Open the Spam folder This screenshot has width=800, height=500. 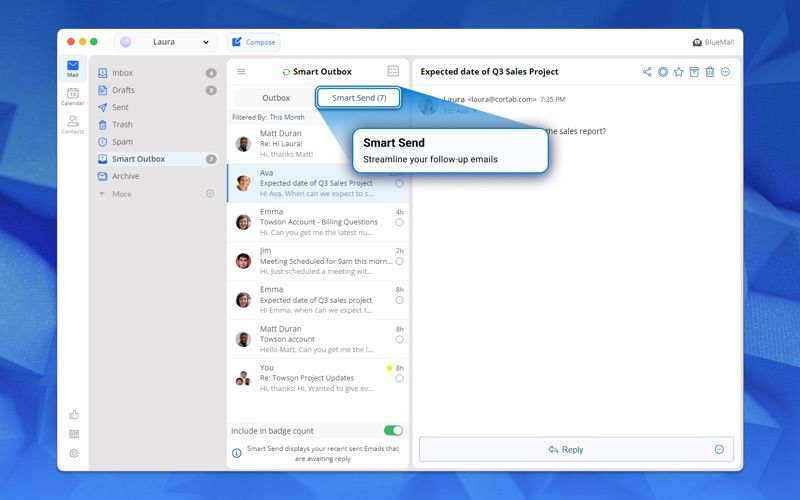pyautogui.click(x=157, y=142)
